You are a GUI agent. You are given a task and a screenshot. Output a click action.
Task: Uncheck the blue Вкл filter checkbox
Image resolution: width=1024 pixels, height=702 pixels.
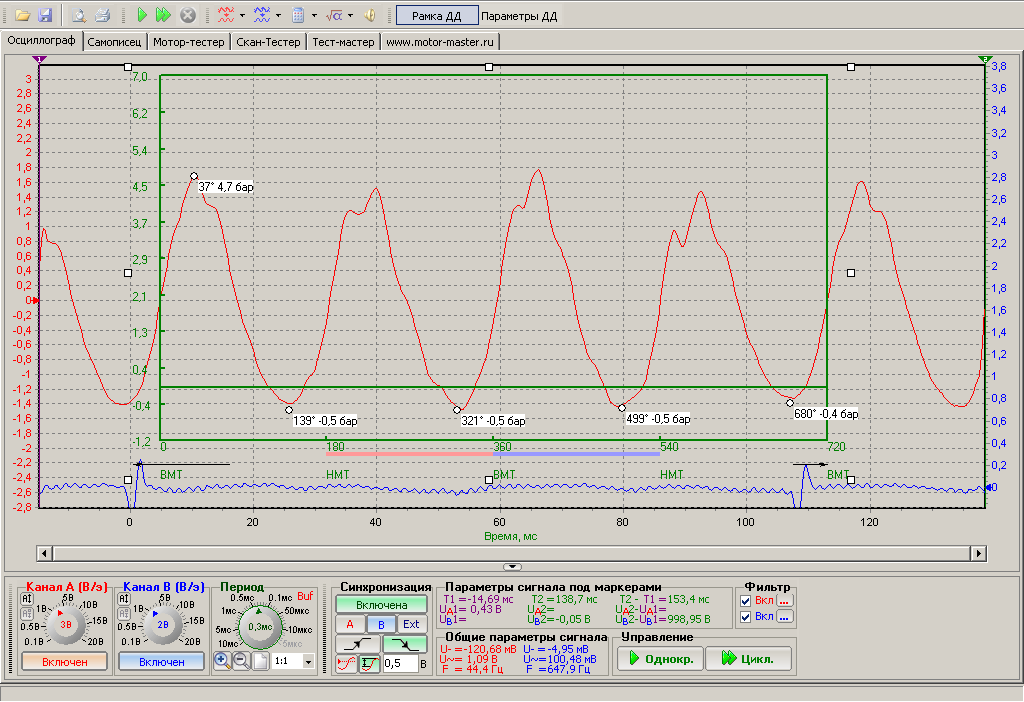pos(746,617)
